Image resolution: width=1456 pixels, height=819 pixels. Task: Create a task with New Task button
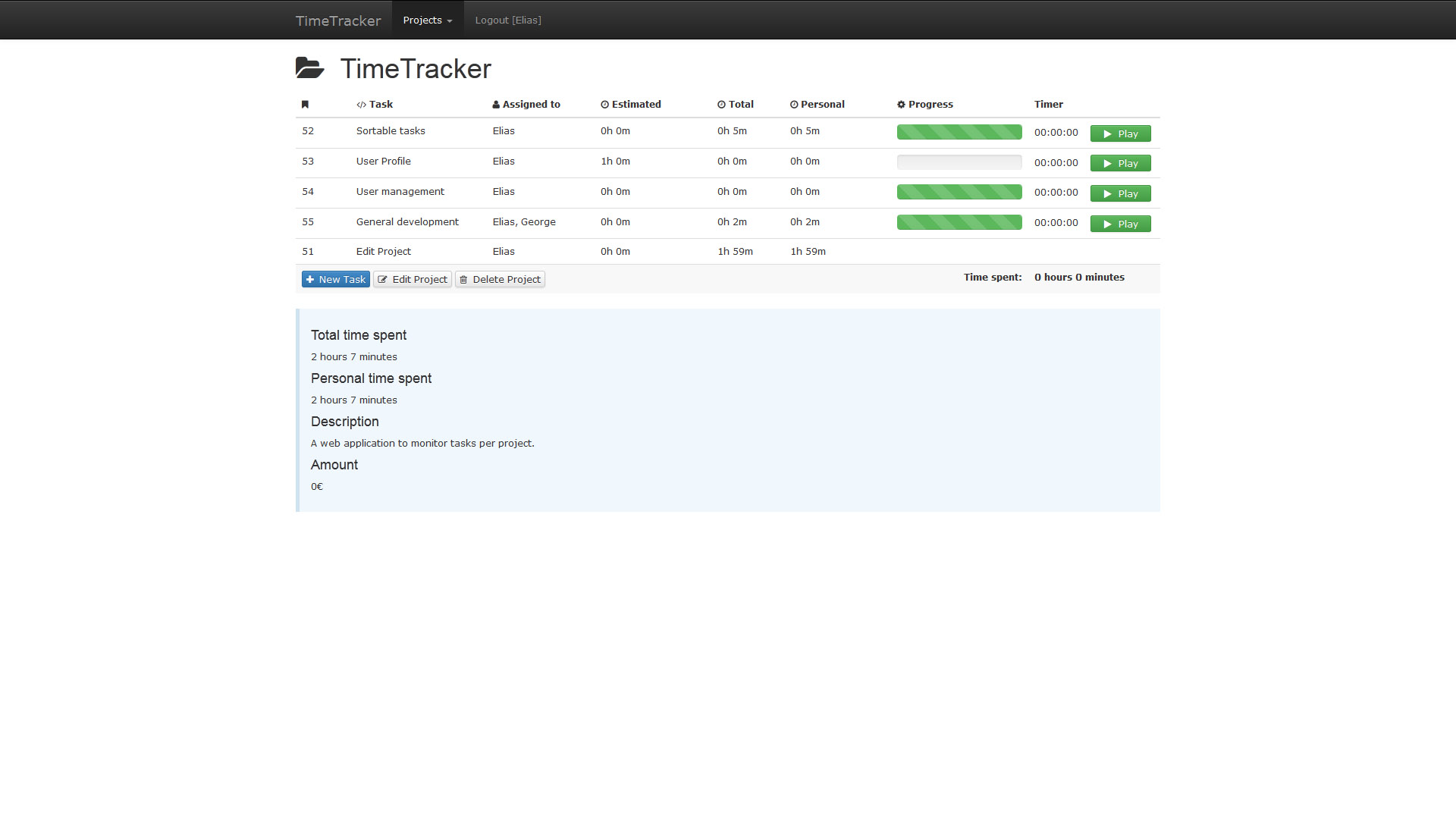click(x=335, y=279)
